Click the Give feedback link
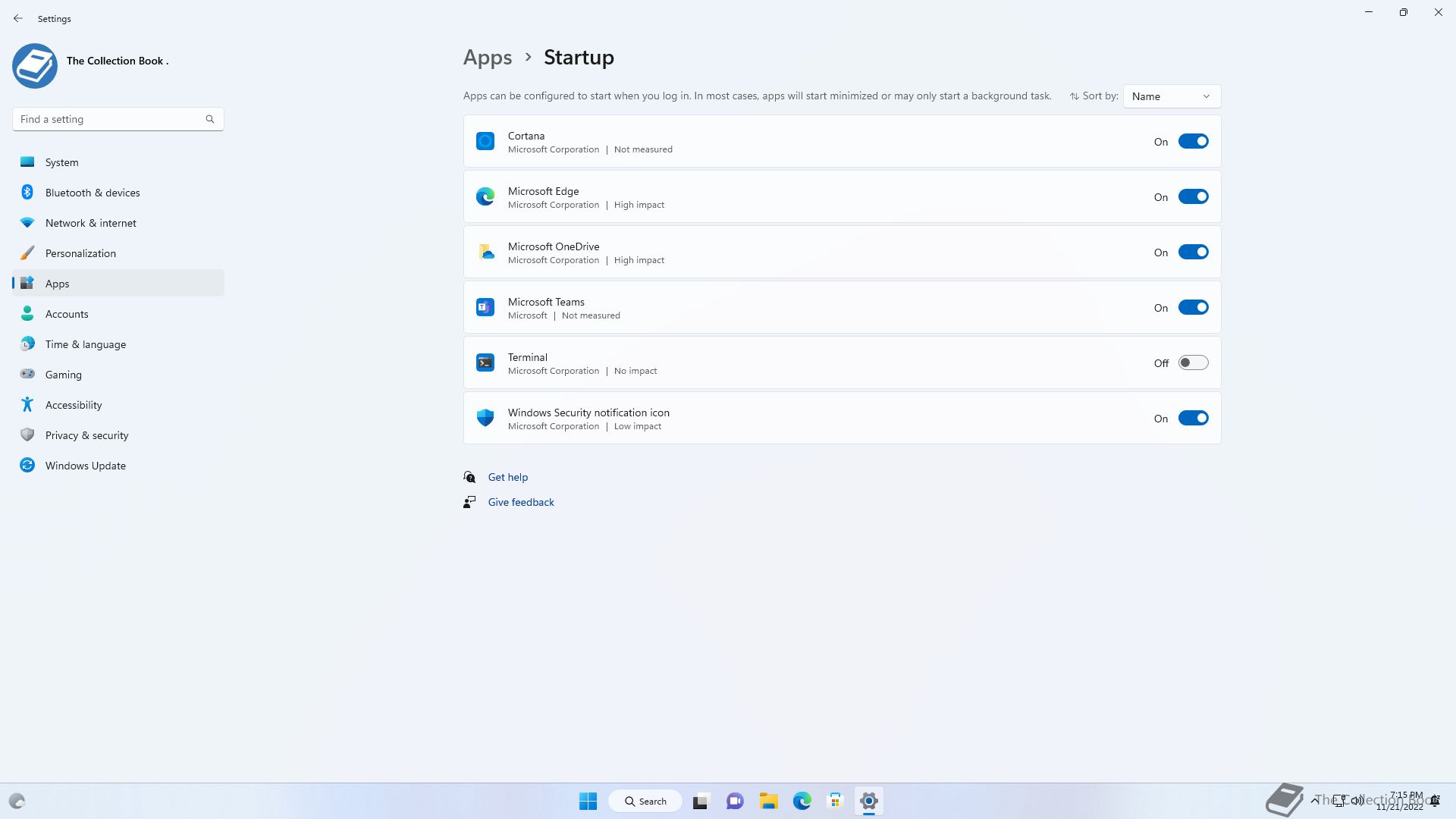Image resolution: width=1456 pixels, height=819 pixels. pos(521,502)
